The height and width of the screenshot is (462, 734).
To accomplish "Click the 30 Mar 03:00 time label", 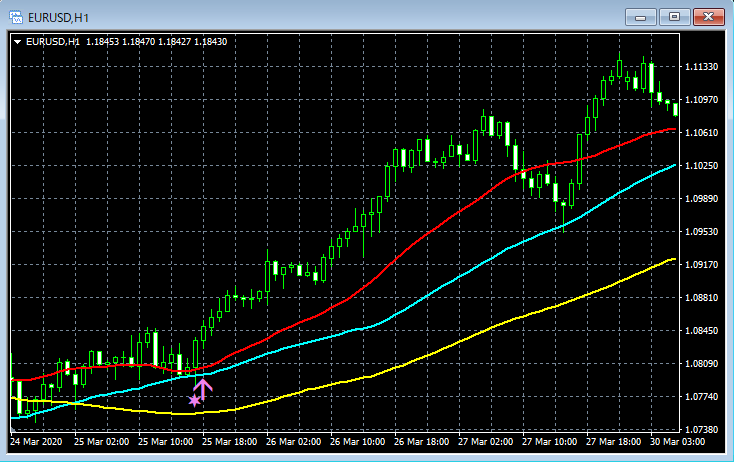I will coord(677,442).
